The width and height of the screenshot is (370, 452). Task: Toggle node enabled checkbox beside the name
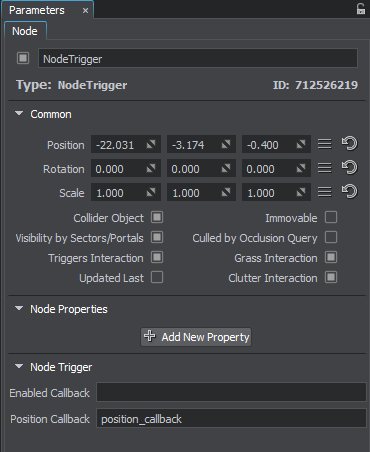click(23, 58)
